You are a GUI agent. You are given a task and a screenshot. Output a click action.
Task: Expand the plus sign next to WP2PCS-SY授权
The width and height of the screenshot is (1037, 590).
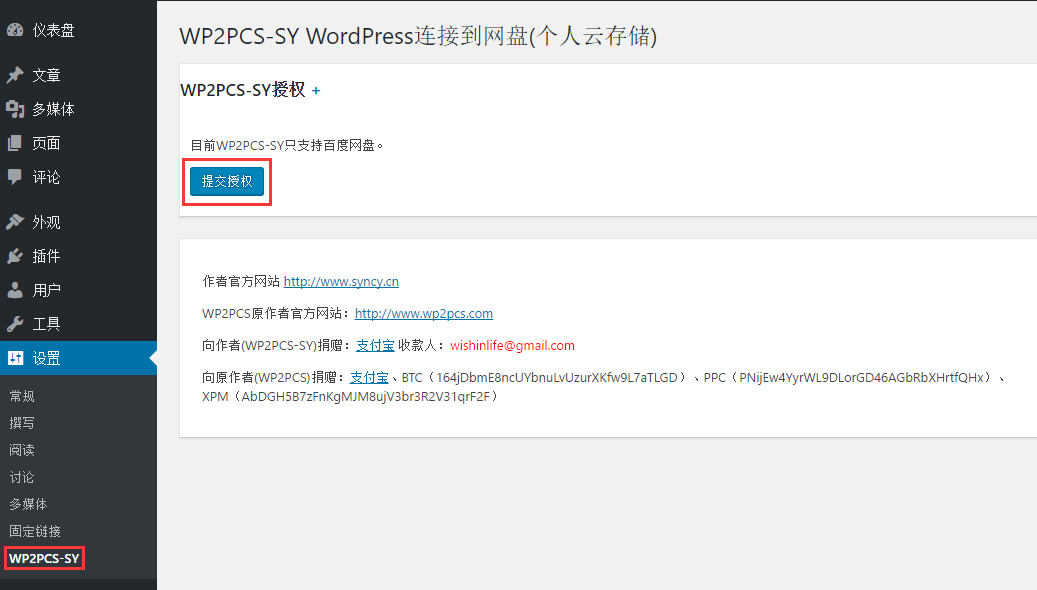pos(316,91)
